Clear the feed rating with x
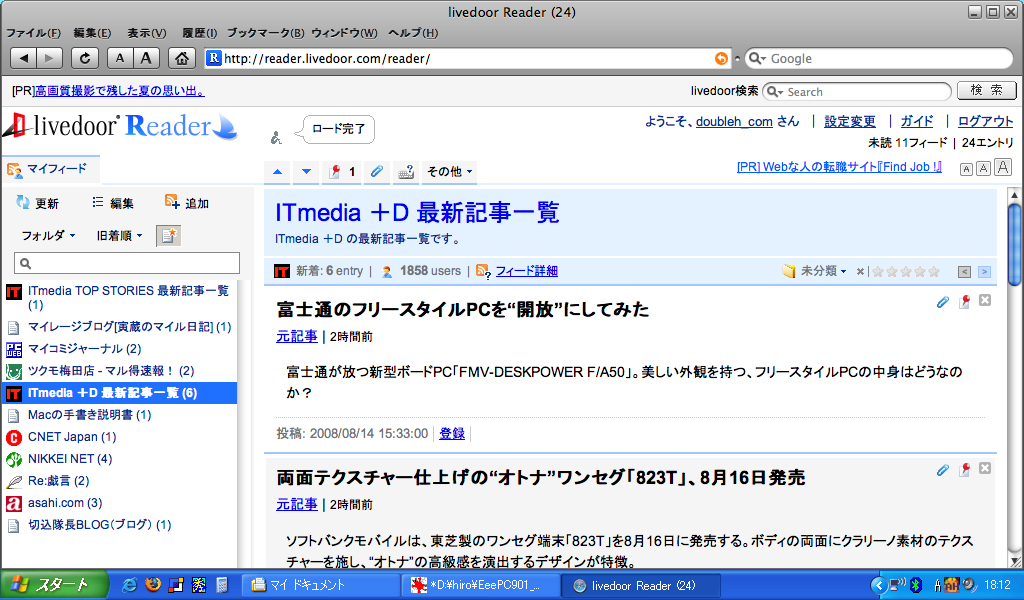The height and width of the screenshot is (600, 1024). click(860, 272)
